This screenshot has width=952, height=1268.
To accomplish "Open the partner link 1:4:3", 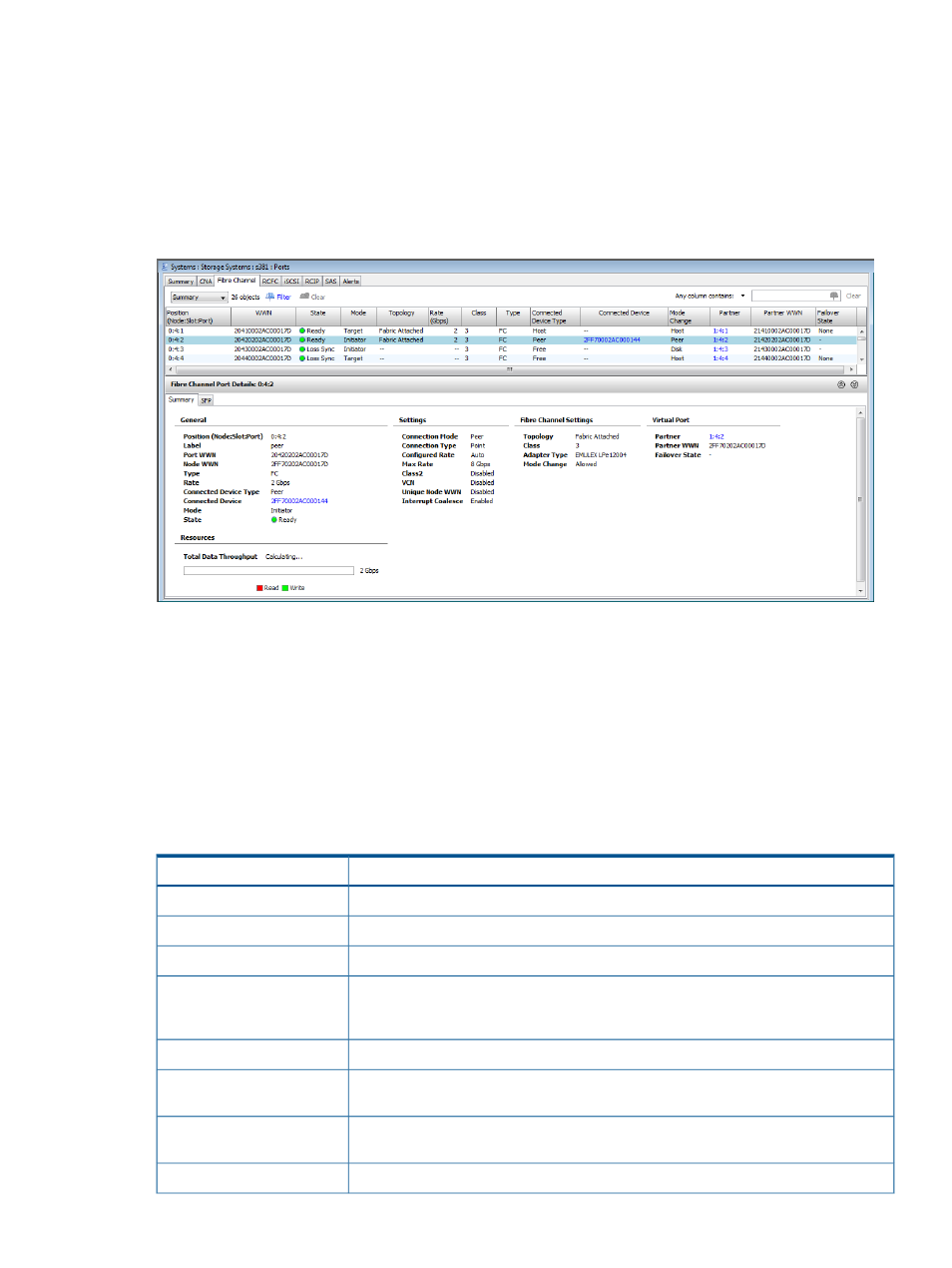I will point(720,349).
